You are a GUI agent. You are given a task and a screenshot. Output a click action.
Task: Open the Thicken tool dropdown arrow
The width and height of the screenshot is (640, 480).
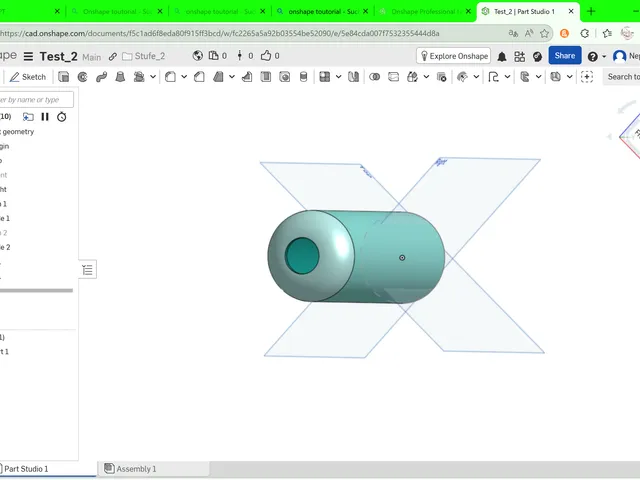point(153,77)
